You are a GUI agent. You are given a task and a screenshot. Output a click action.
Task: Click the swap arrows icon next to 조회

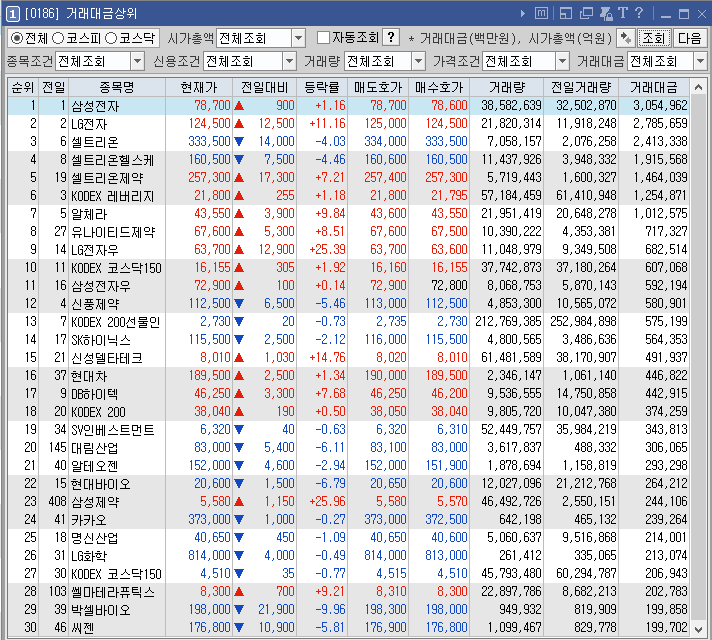[626, 38]
